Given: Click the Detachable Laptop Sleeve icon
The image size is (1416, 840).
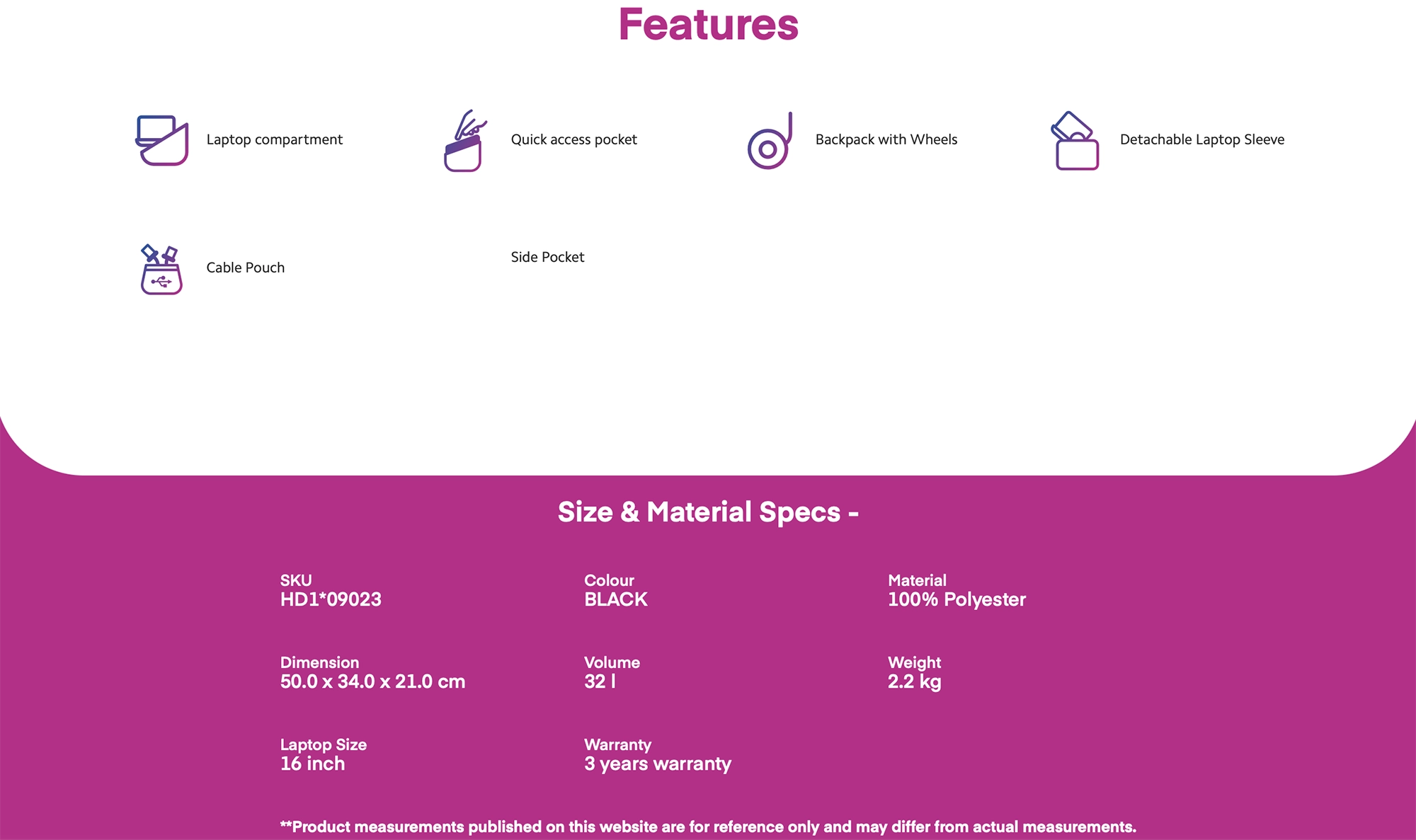Looking at the screenshot, I should (x=1075, y=141).
